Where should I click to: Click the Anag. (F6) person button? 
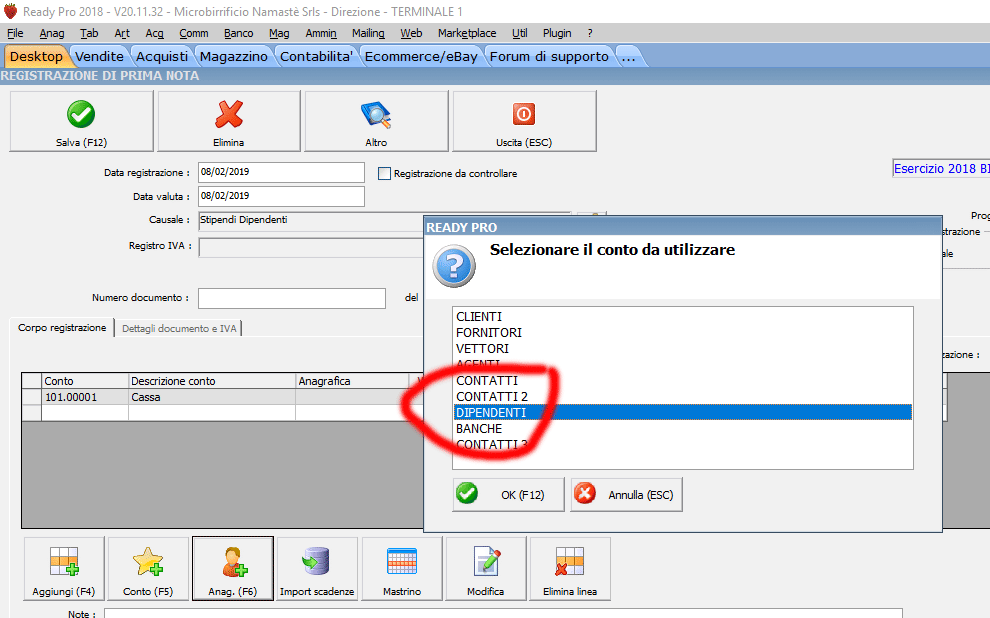pos(233,569)
